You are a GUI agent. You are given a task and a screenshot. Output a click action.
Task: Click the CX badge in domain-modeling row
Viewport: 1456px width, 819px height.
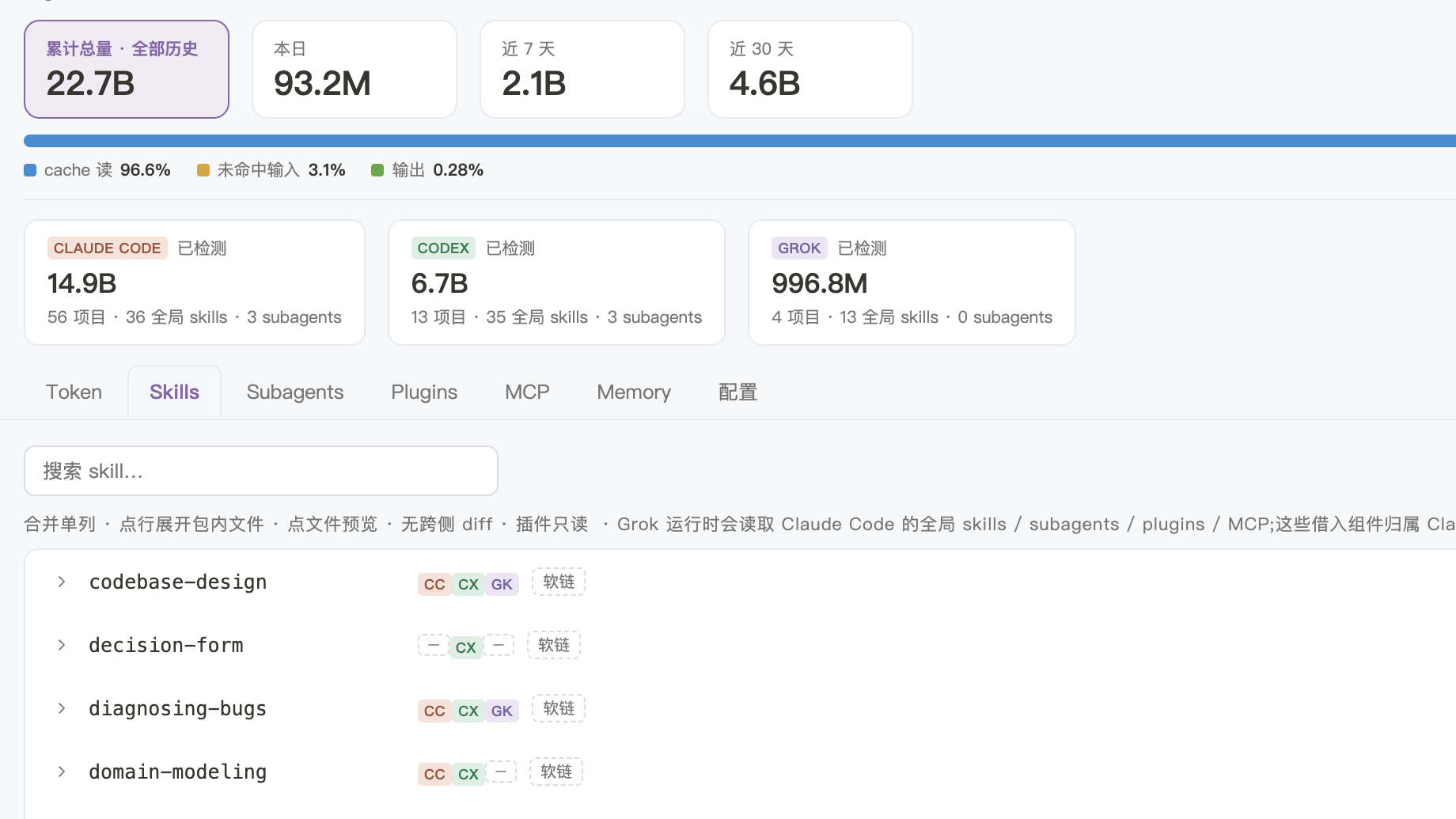point(468,775)
